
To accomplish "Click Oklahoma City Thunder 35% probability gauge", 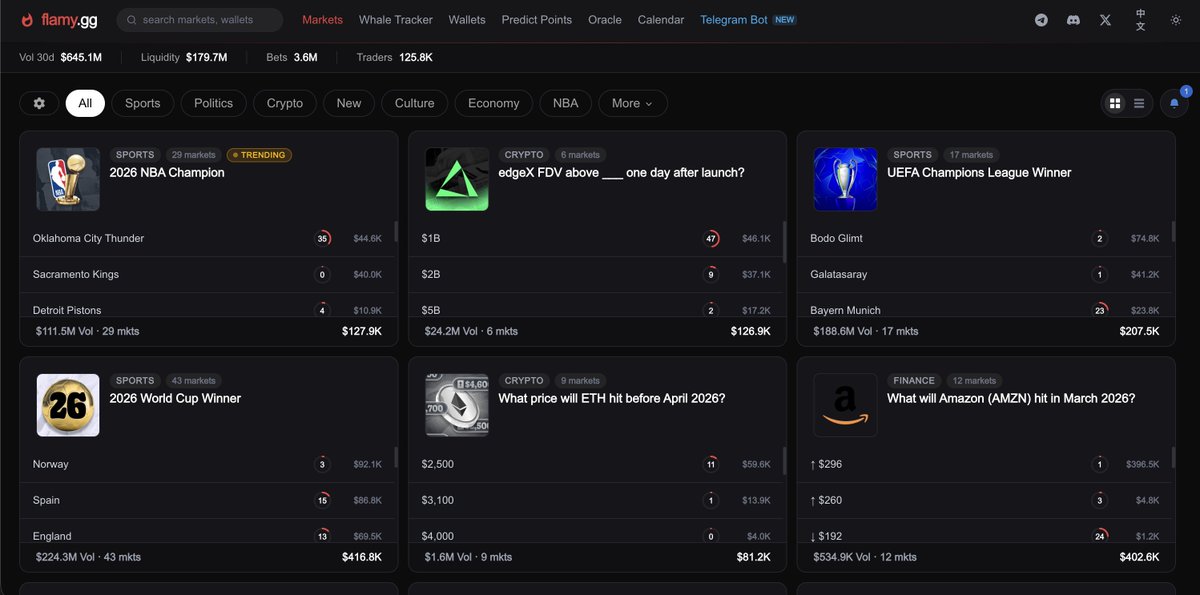I will coord(322,239).
